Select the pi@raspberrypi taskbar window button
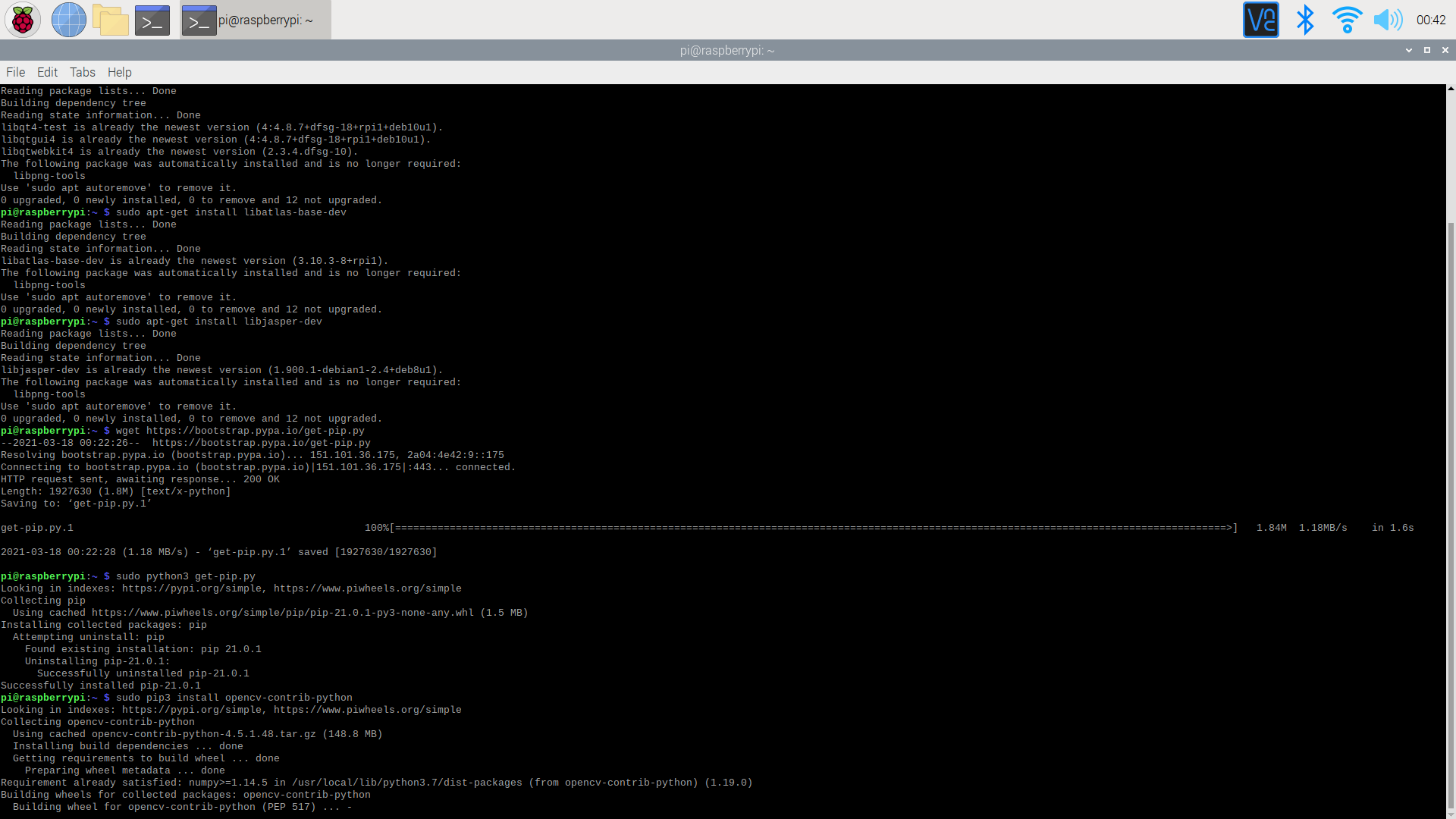This screenshot has height=819, width=1456. pyautogui.click(x=256, y=20)
